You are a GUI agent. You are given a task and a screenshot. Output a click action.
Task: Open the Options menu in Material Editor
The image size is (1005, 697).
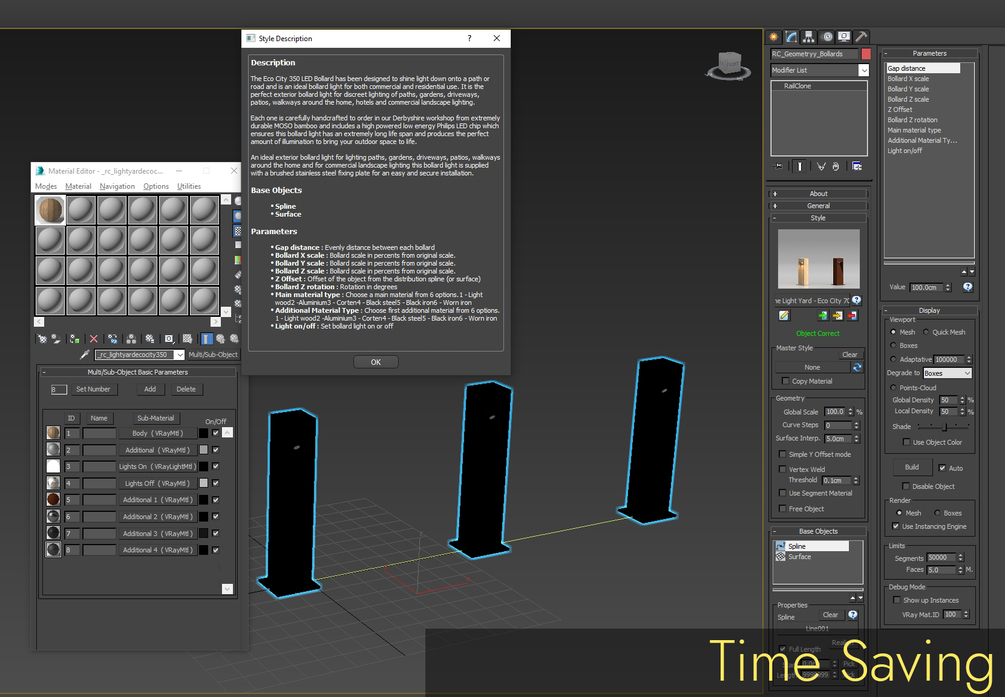pyautogui.click(x=156, y=186)
